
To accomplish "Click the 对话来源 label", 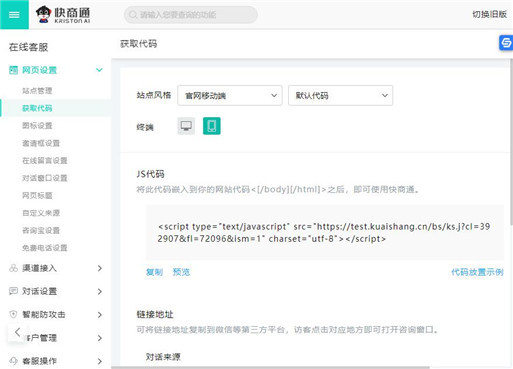I will pos(163,357).
